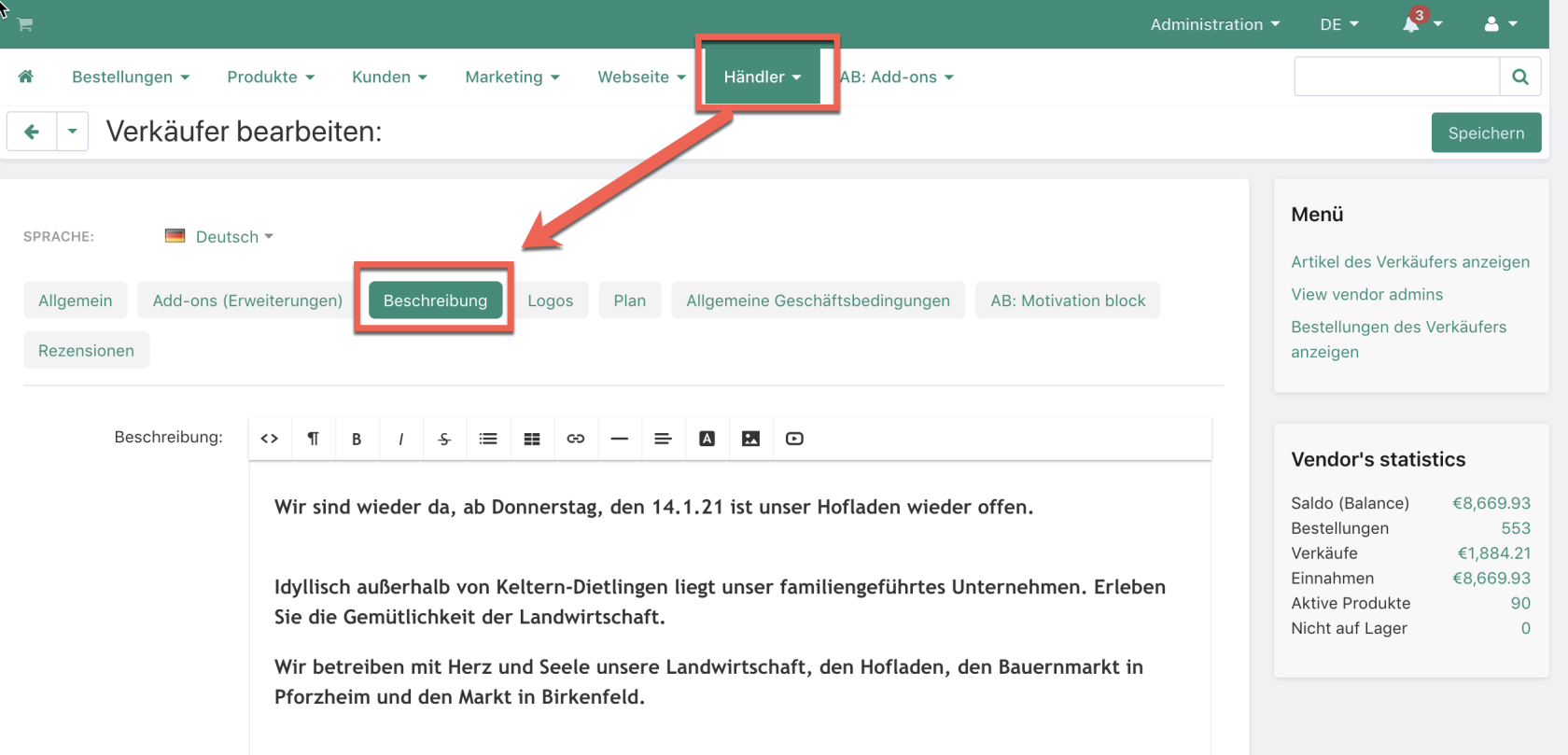
Task: Open the Webseite menu
Action: (x=641, y=77)
